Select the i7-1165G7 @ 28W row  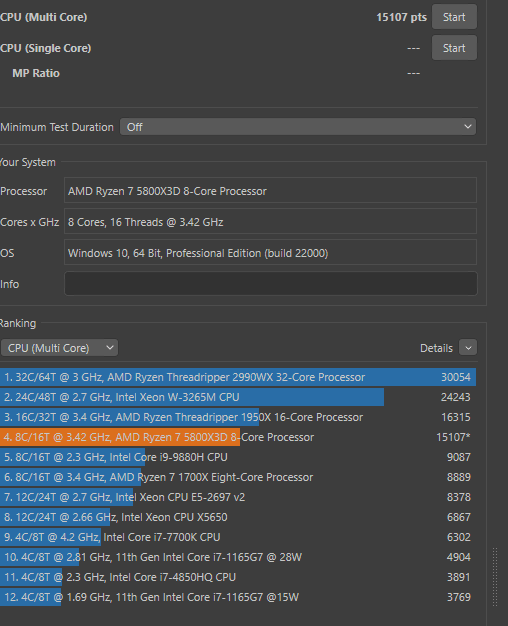click(238, 557)
